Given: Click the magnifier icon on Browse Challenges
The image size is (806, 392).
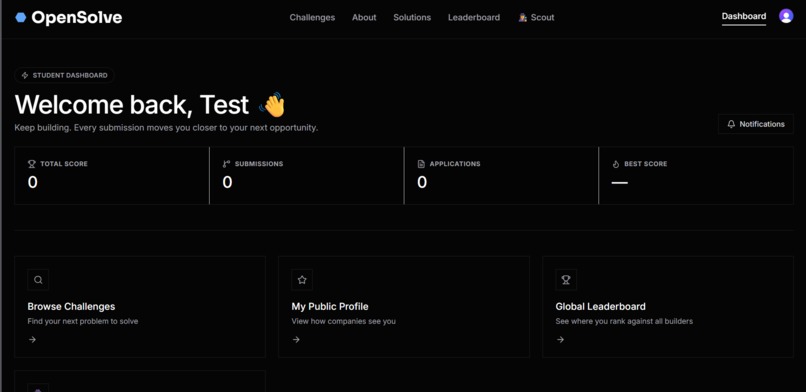Looking at the screenshot, I should [x=38, y=280].
